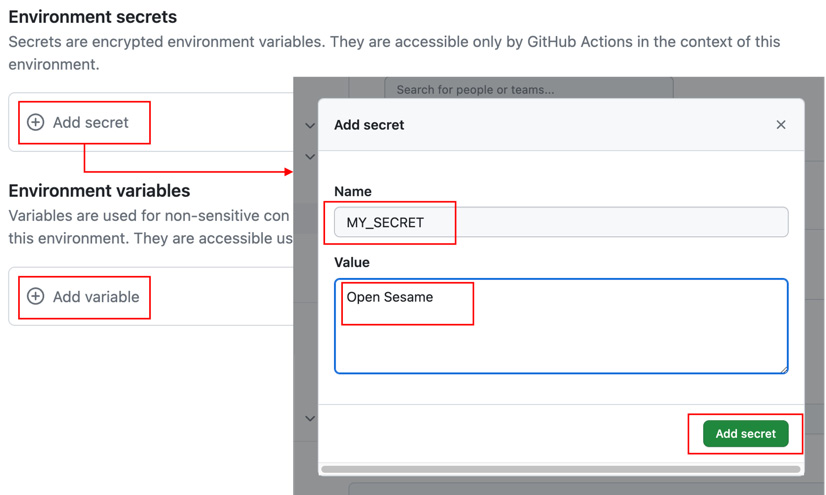The height and width of the screenshot is (495, 826).
Task: Click the secrets description mentioning GitHub Actions
Action: point(394,53)
